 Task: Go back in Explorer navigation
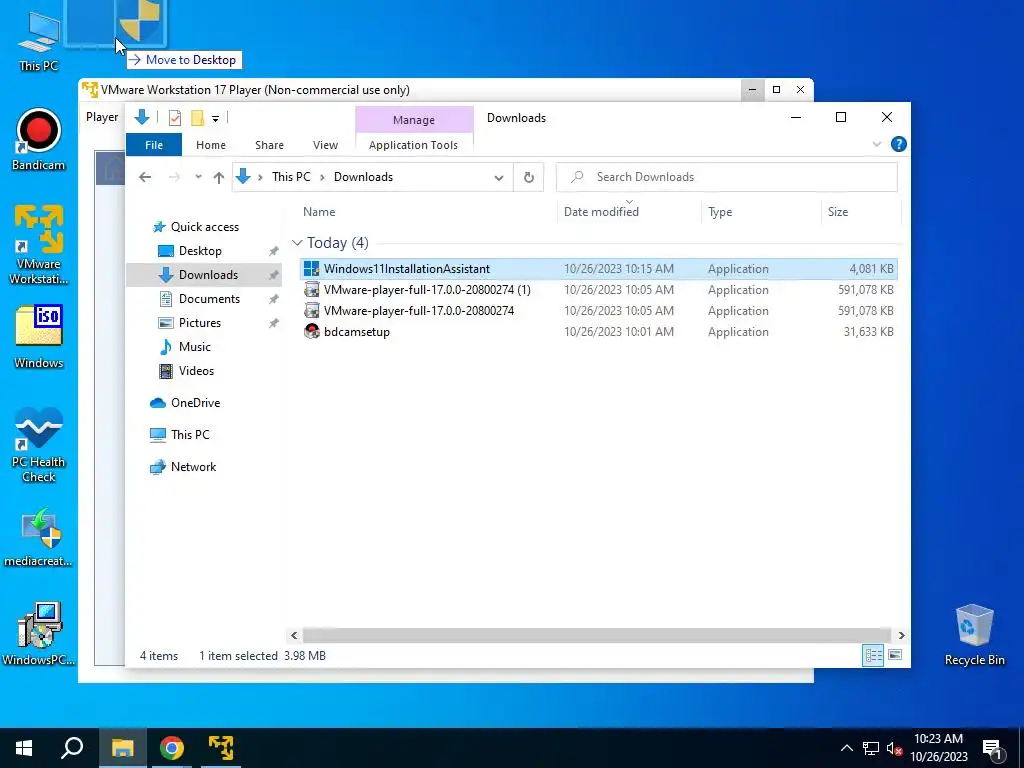(145, 177)
